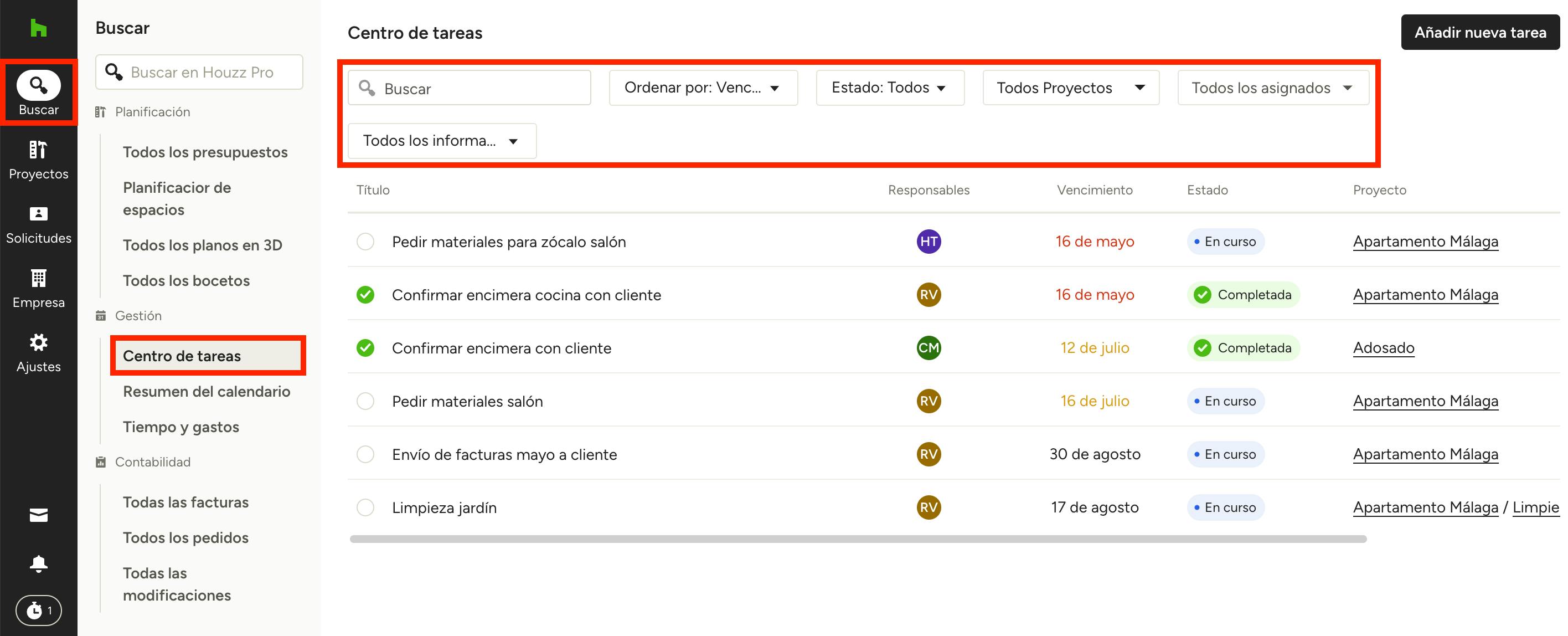Mark 'Pedir materiales para zócalo salón' complete

tap(365, 242)
